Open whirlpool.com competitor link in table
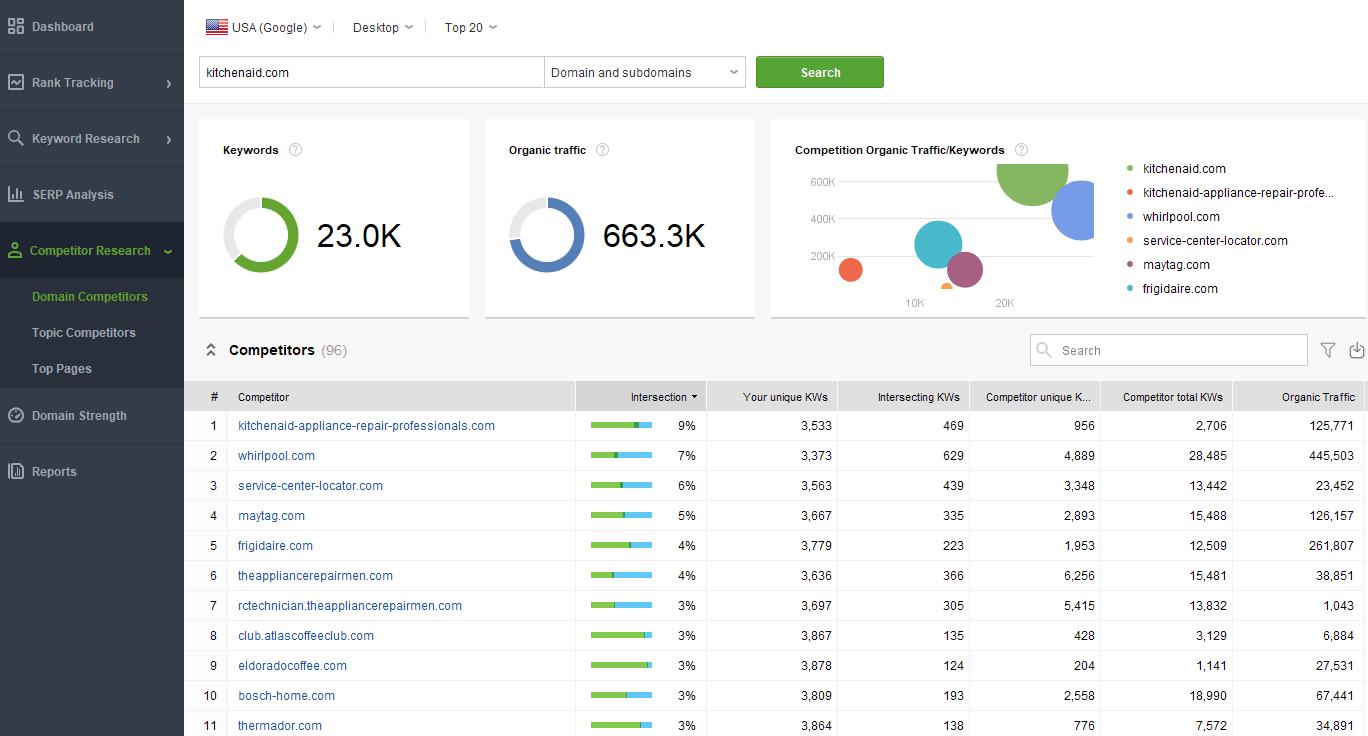The height and width of the screenshot is (736, 1368). pyautogui.click(x=277, y=456)
